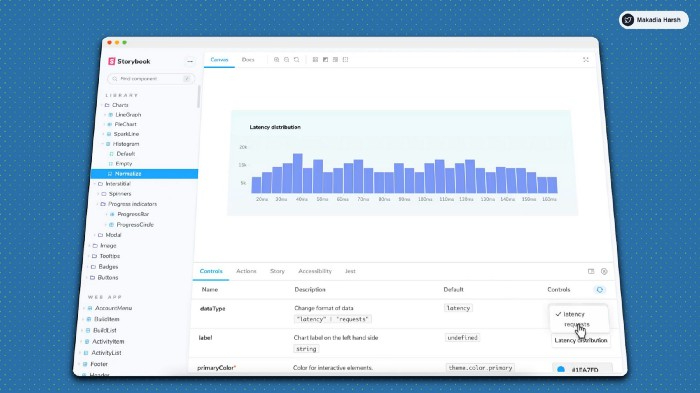Choose requests in the dataType dropdown
700x393 pixels.
tap(577, 325)
